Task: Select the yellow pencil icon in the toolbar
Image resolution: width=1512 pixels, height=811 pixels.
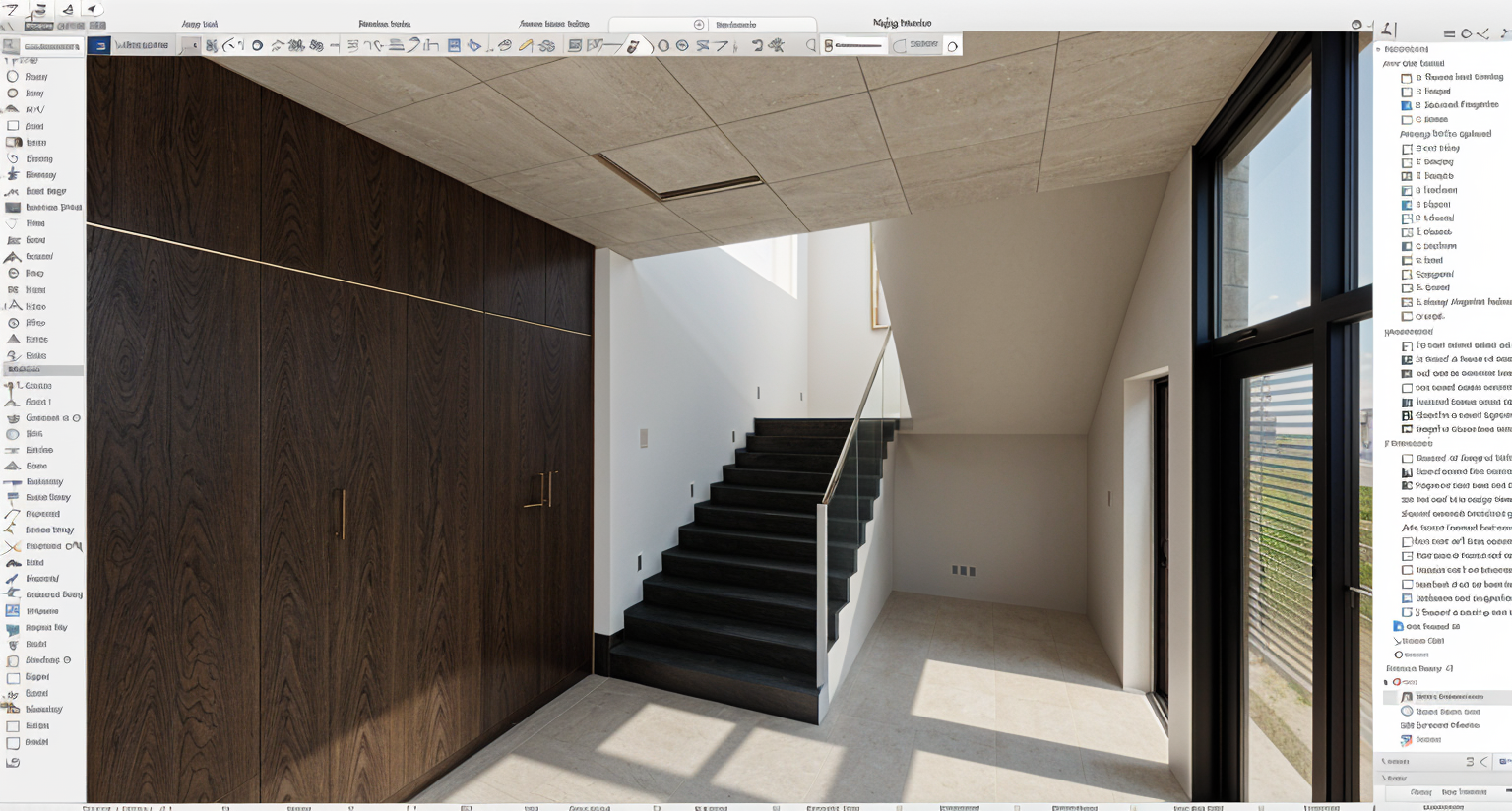Action: pyautogui.click(x=526, y=45)
